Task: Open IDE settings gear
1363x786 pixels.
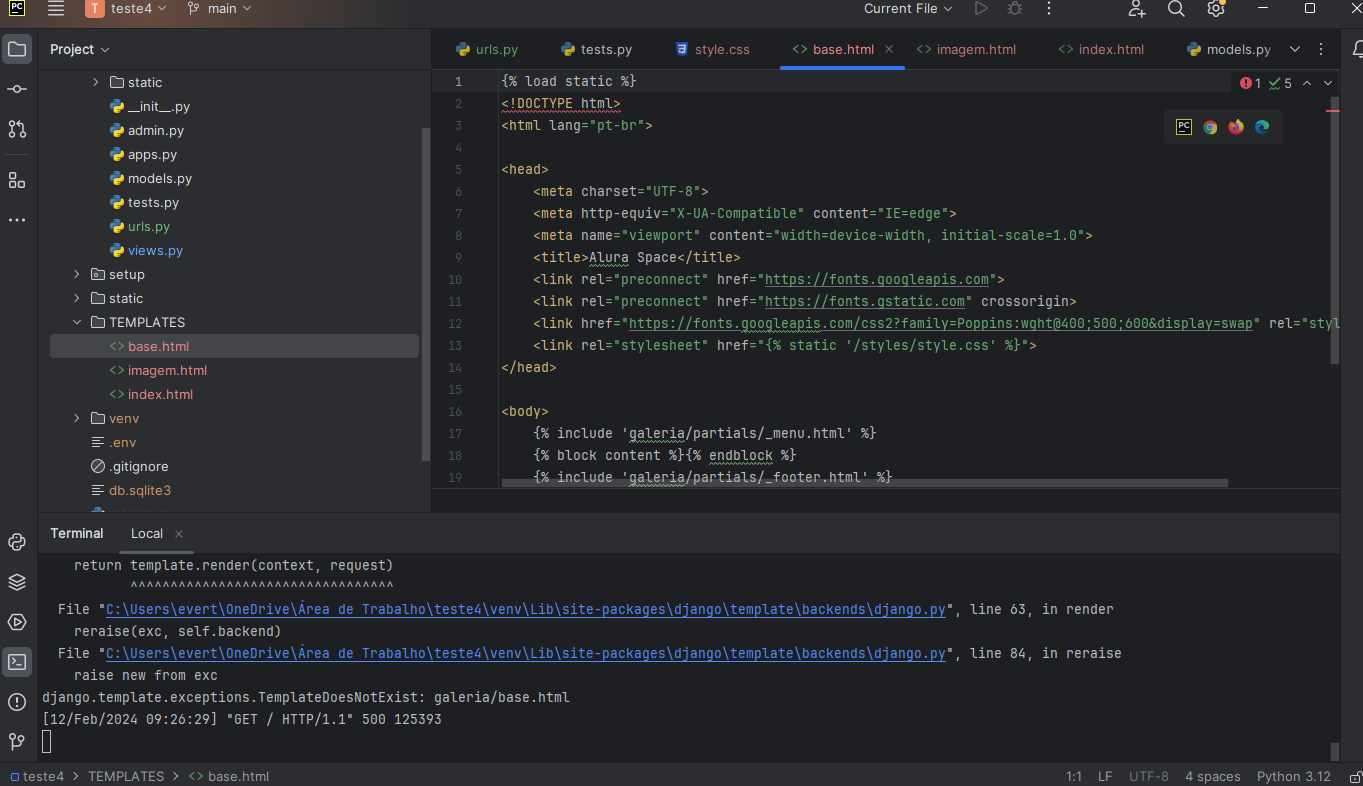Action: click(1216, 9)
